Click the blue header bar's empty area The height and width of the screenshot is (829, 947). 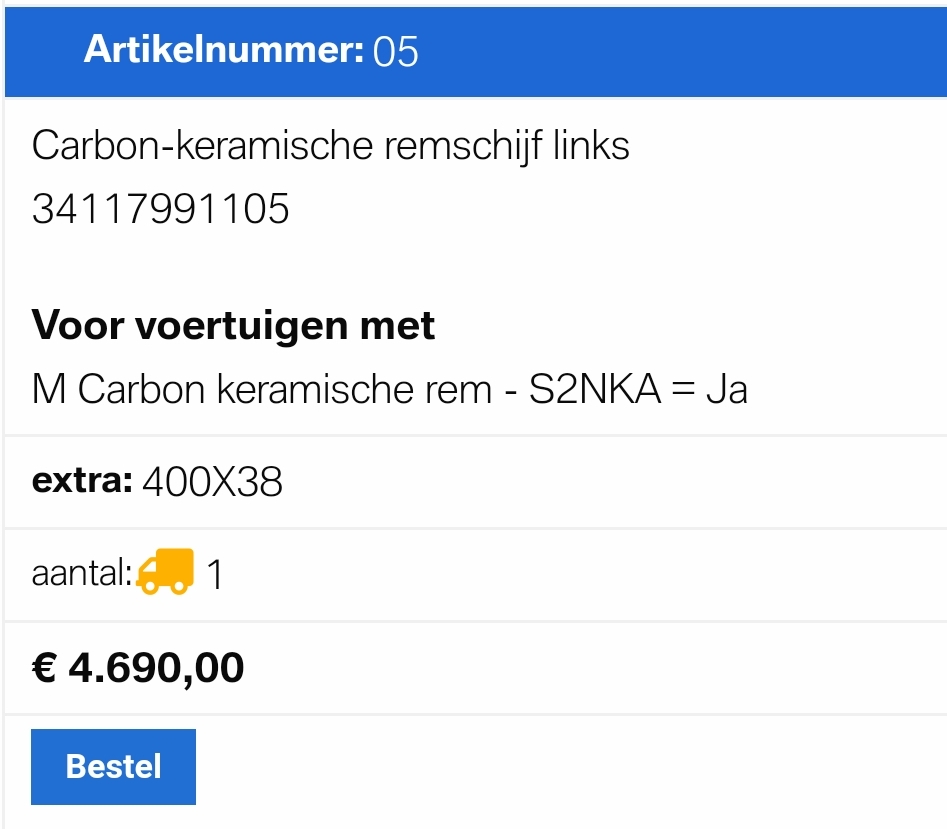pyautogui.click(x=682, y=51)
